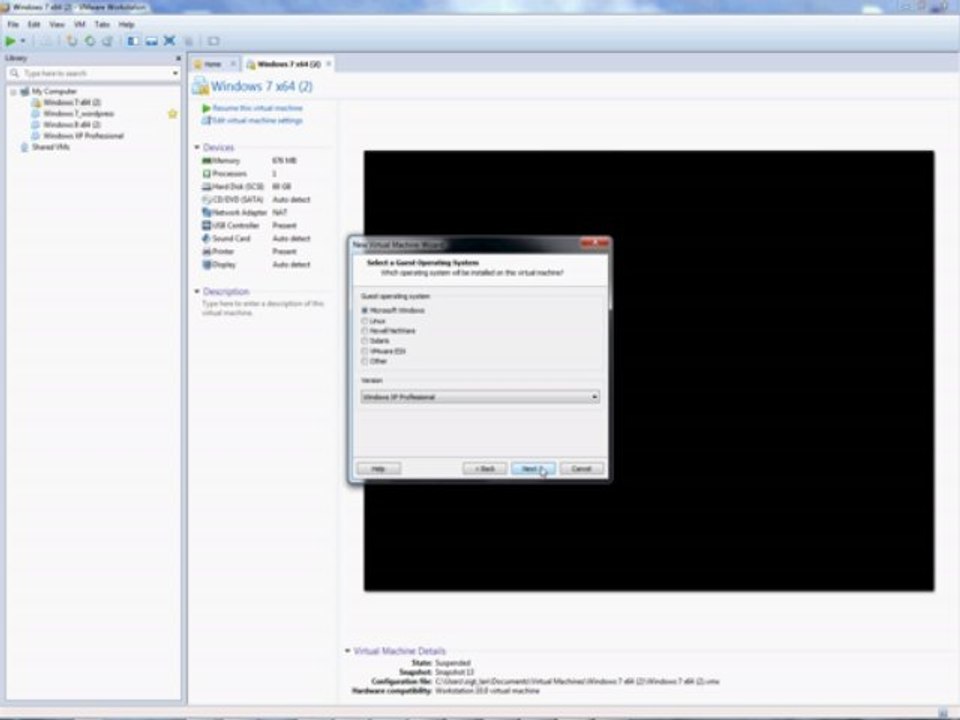Image resolution: width=960 pixels, height=720 pixels.
Task: Click the yellow favorite star in library
Action: (x=173, y=113)
